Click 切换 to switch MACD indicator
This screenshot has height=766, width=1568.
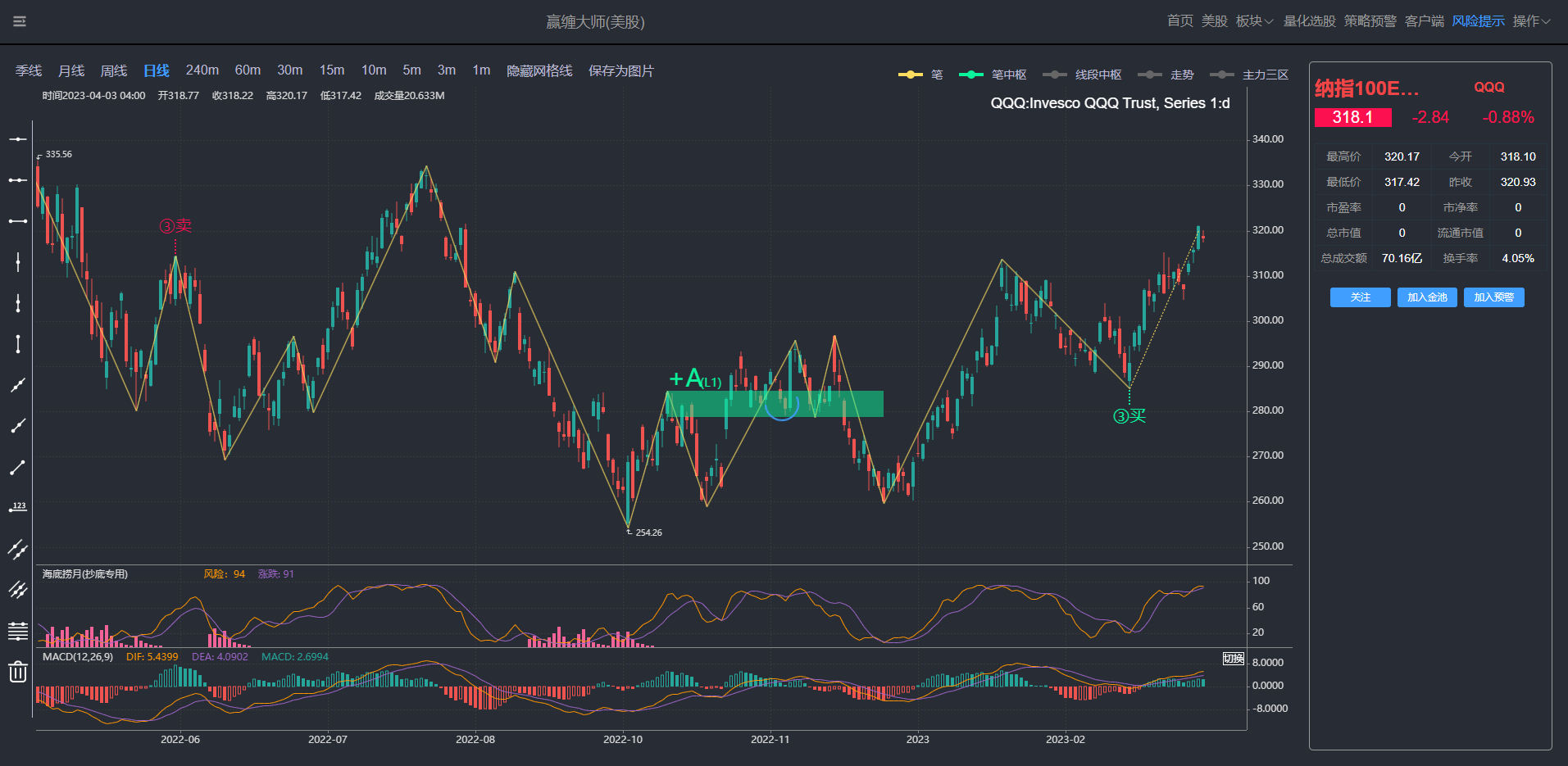point(1234,659)
